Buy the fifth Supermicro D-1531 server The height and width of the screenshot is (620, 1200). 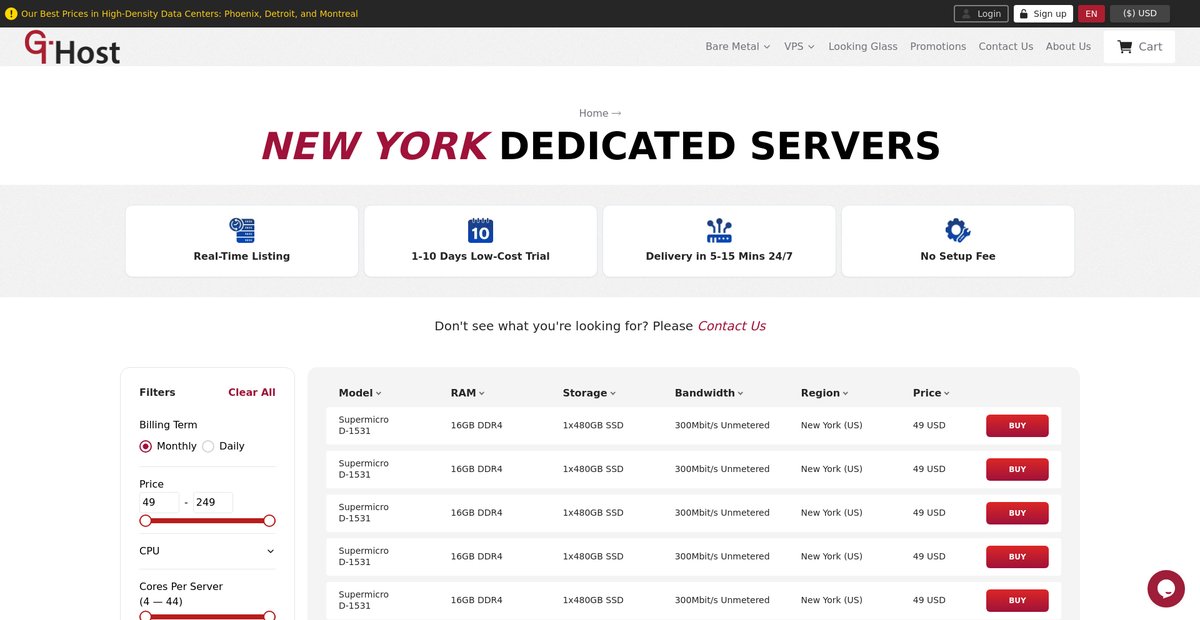click(x=1017, y=601)
